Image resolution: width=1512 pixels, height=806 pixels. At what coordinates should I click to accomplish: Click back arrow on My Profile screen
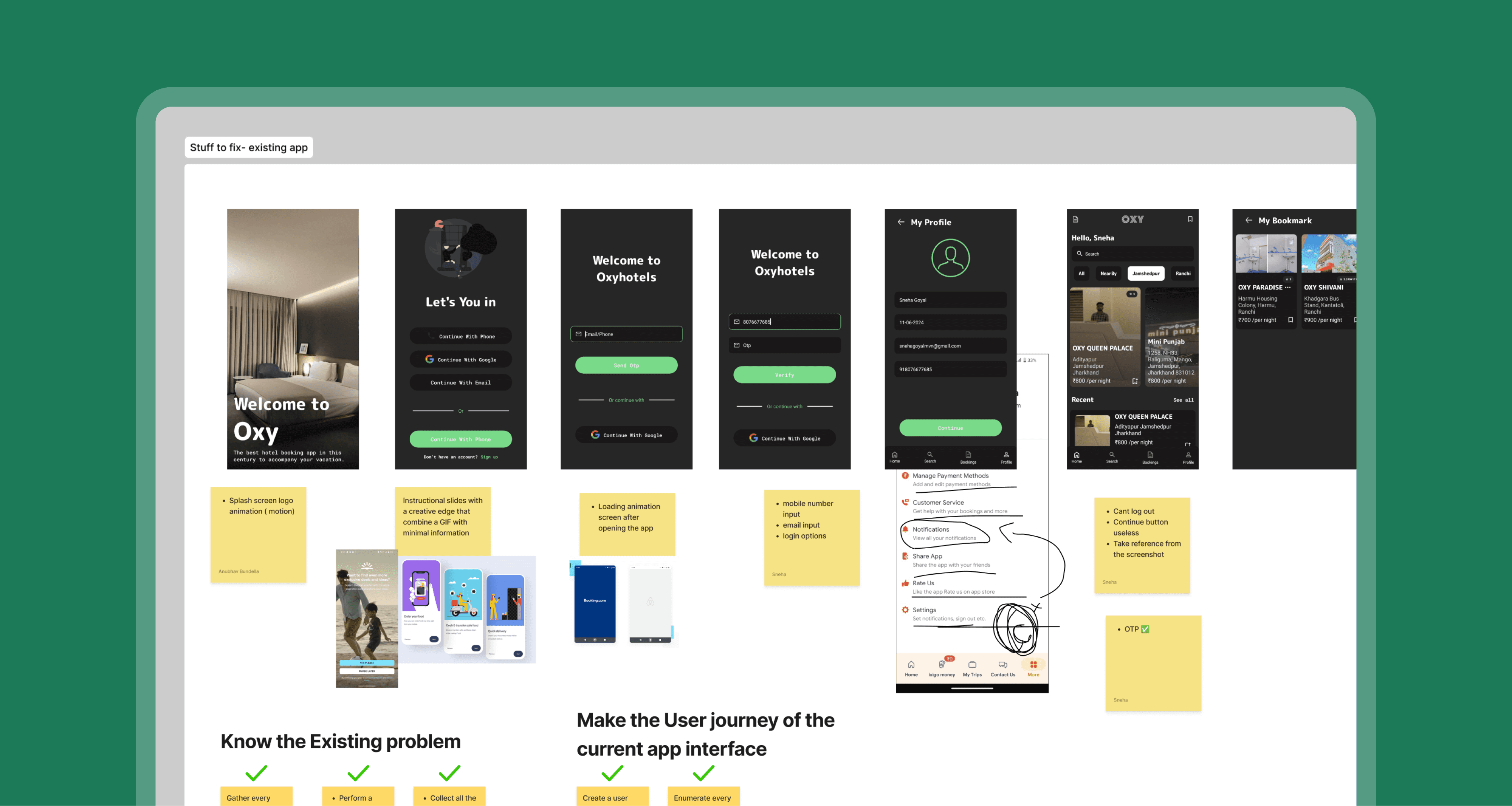coord(900,222)
